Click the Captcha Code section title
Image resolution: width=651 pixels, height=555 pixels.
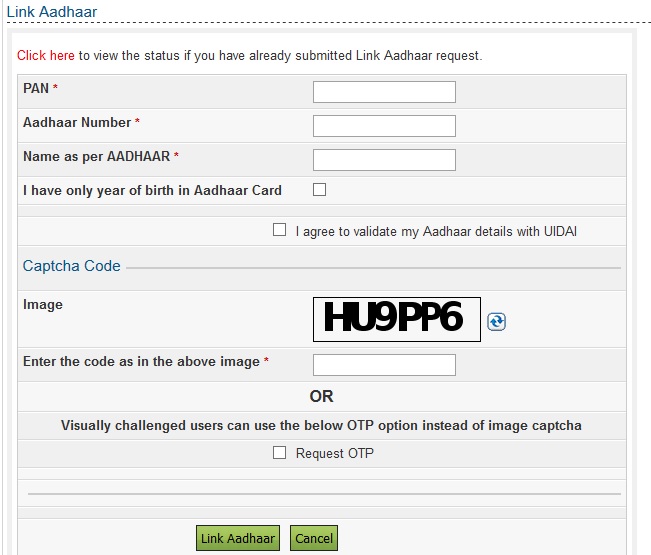pos(72,266)
